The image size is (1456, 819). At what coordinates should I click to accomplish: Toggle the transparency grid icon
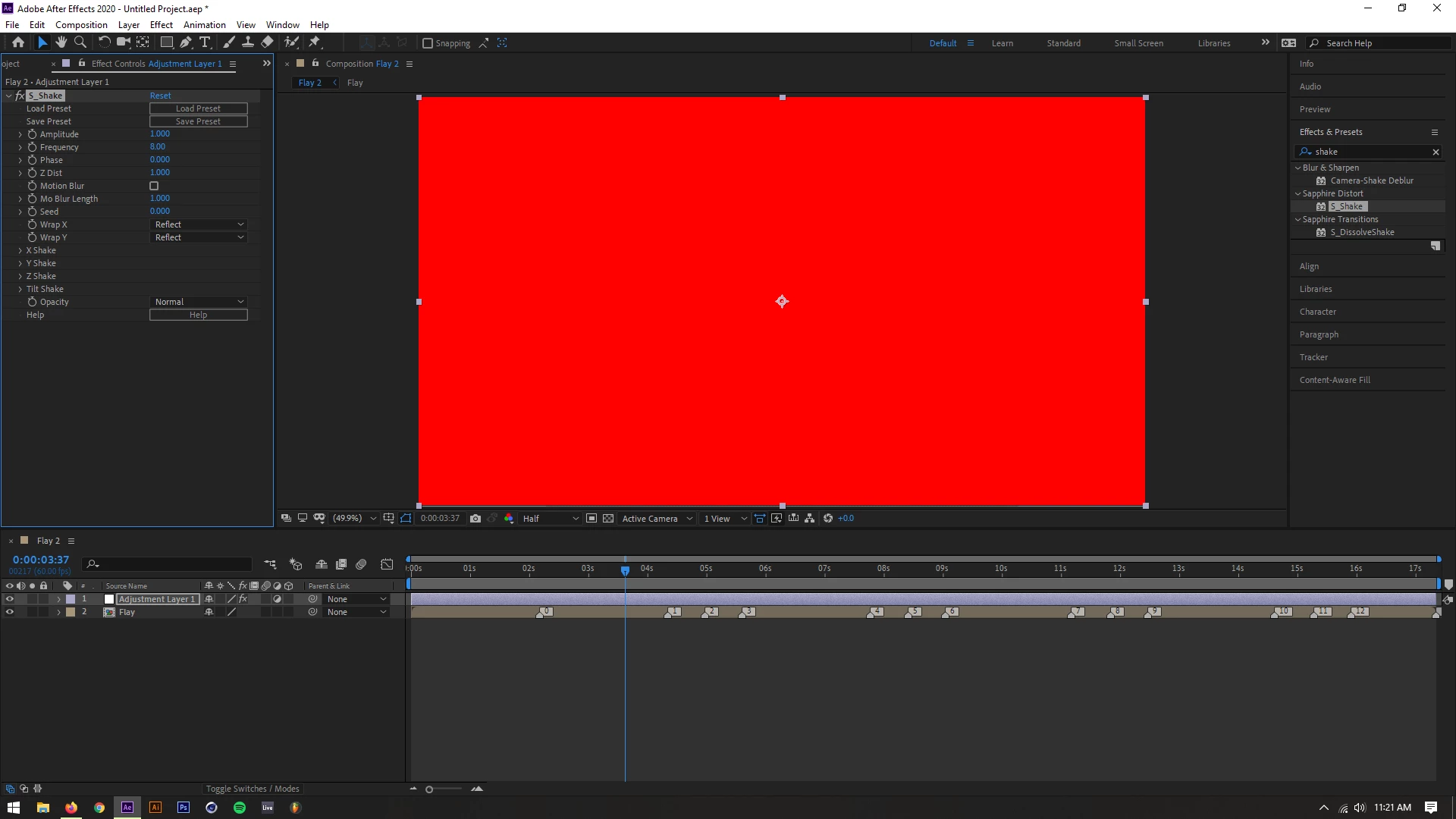608,519
